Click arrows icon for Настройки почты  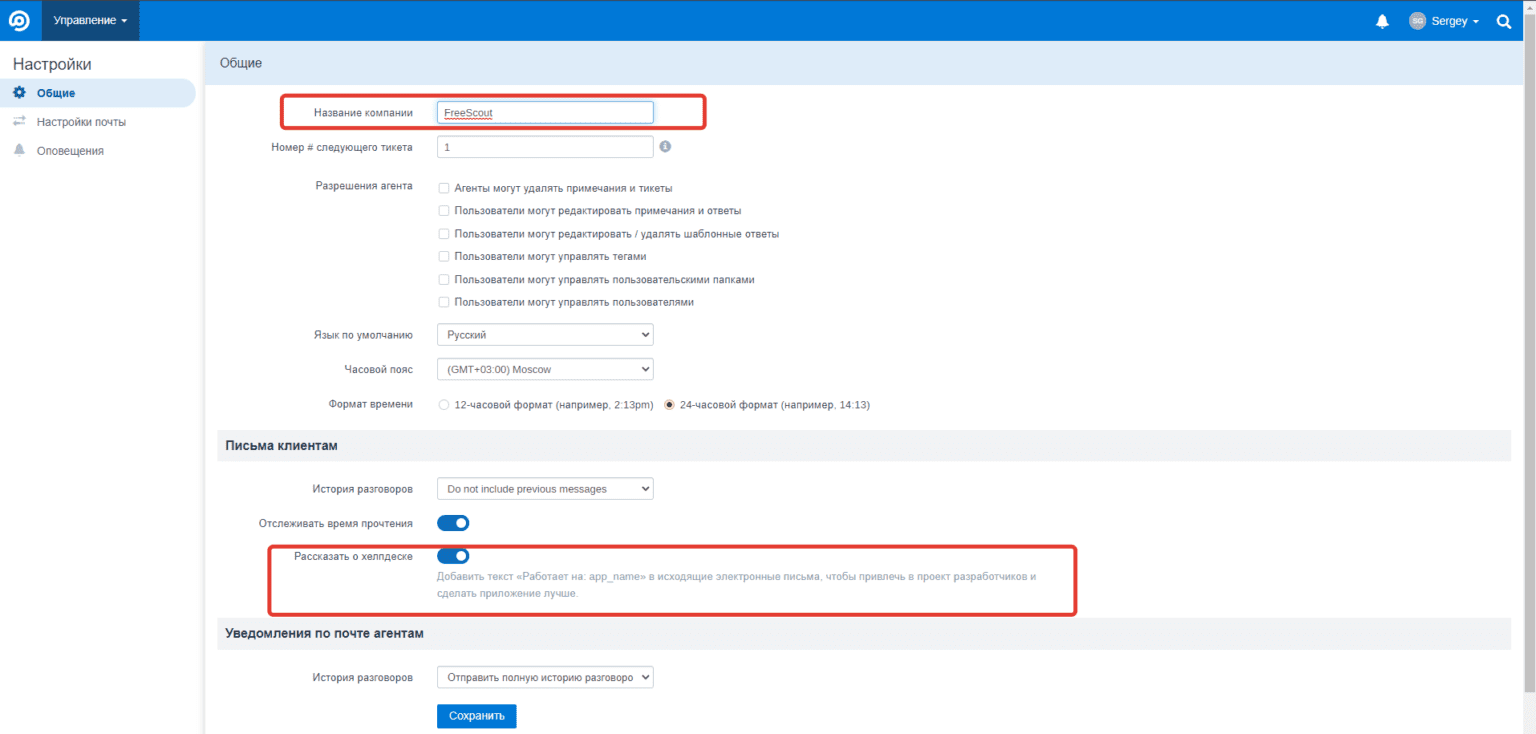tap(19, 122)
